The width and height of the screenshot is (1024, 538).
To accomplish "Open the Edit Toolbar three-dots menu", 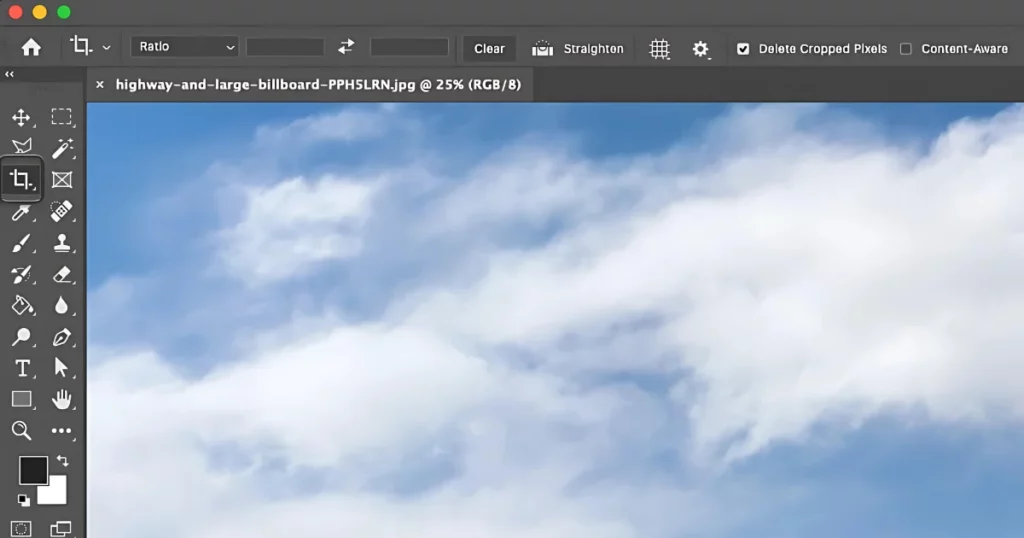I will [x=61, y=430].
